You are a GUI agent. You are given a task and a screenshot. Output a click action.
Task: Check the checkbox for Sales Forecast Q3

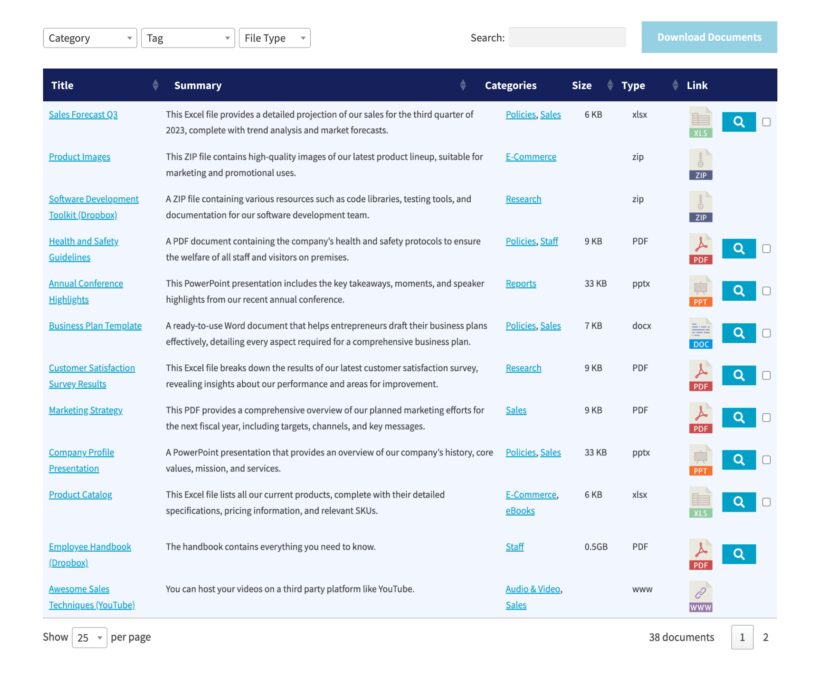(765, 122)
